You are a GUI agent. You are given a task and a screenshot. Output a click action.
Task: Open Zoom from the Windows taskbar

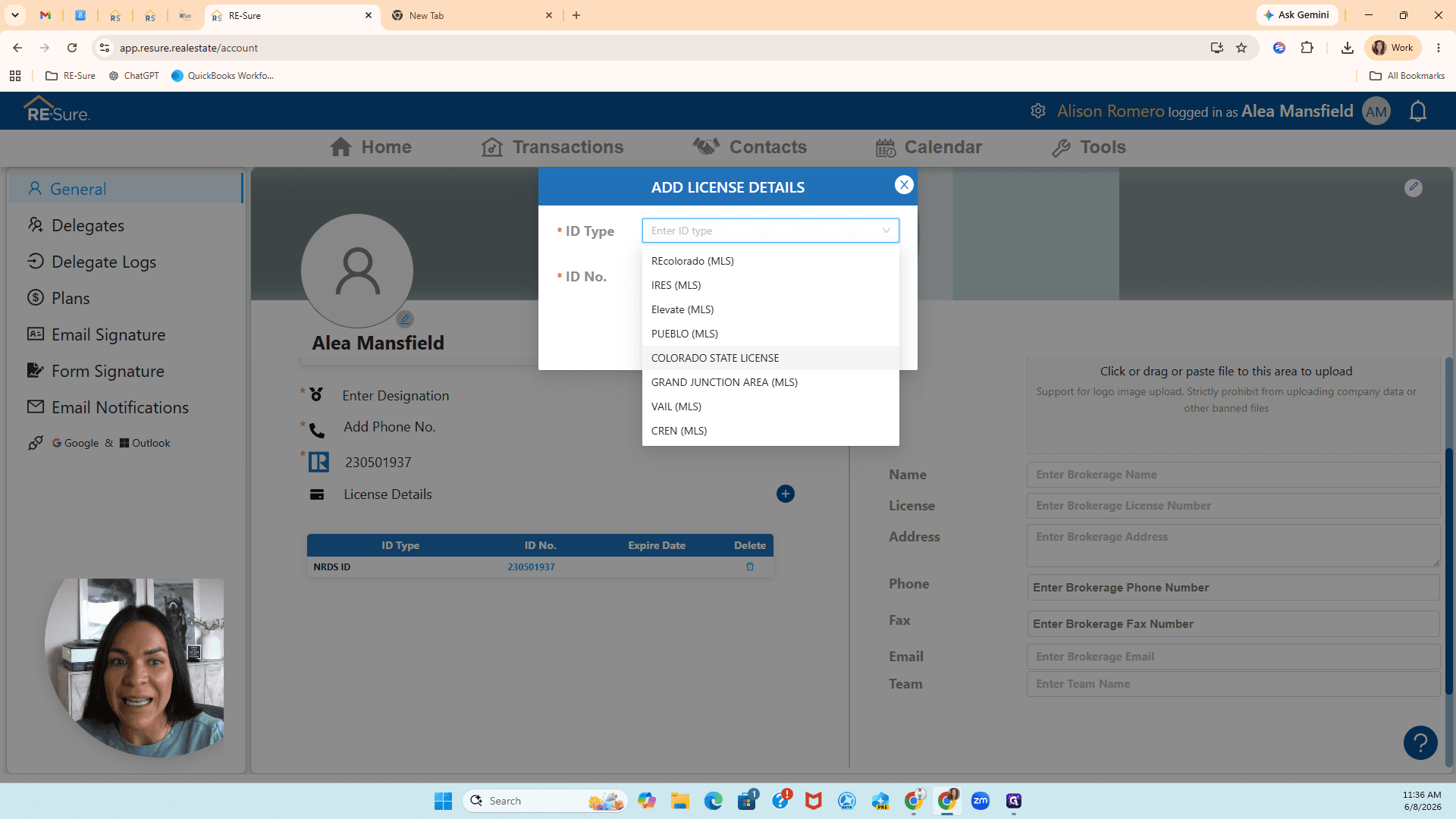[x=980, y=801]
